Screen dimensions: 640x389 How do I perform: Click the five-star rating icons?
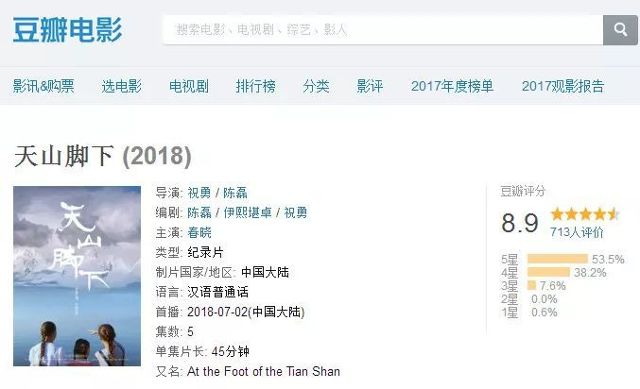point(585,214)
